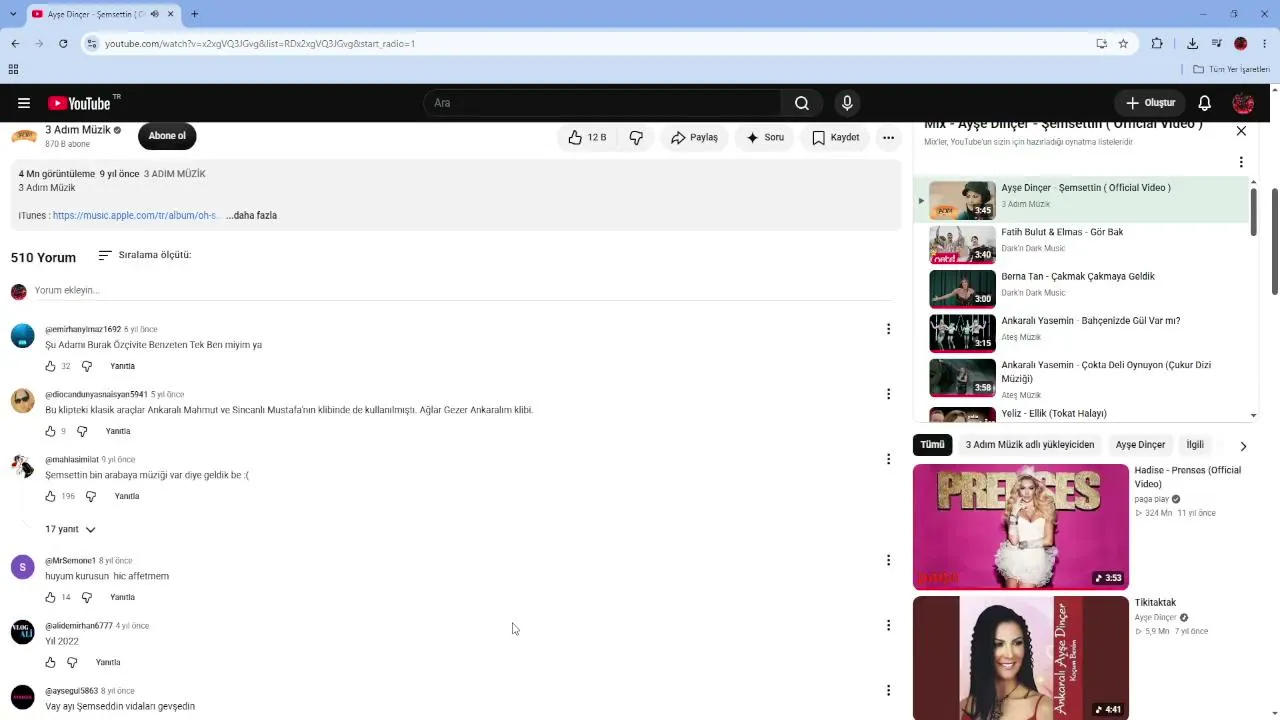This screenshot has height=720, width=1280.
Task: Select the Ayşe Dinçer filter chip
Action: (1140, 445)
